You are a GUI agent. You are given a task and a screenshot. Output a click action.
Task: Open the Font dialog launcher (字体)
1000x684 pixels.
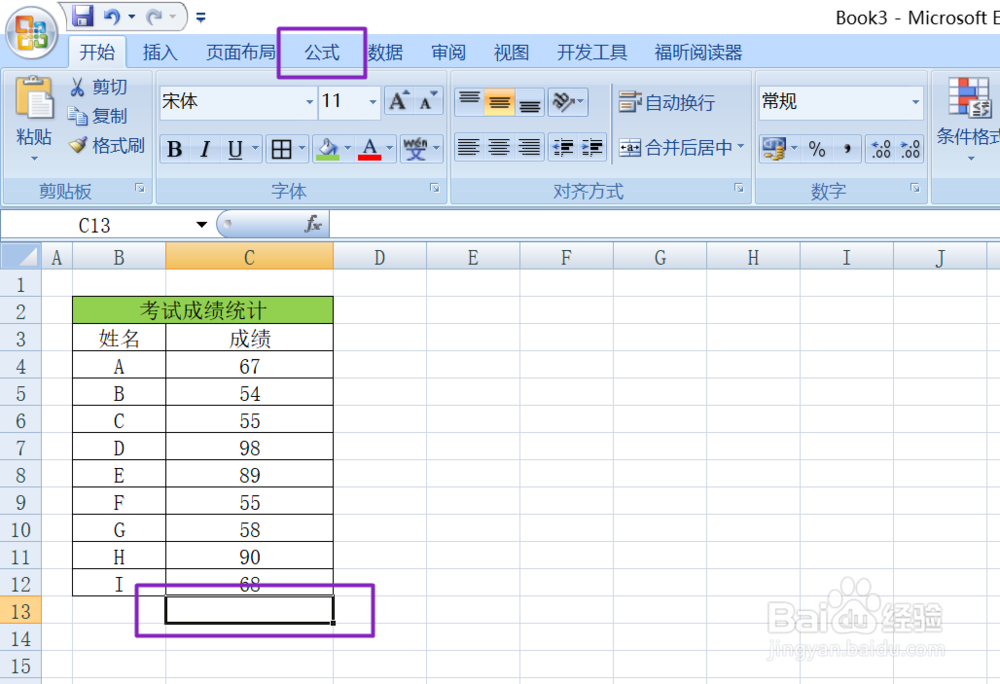pyautogui.click(x=434, y=188)
